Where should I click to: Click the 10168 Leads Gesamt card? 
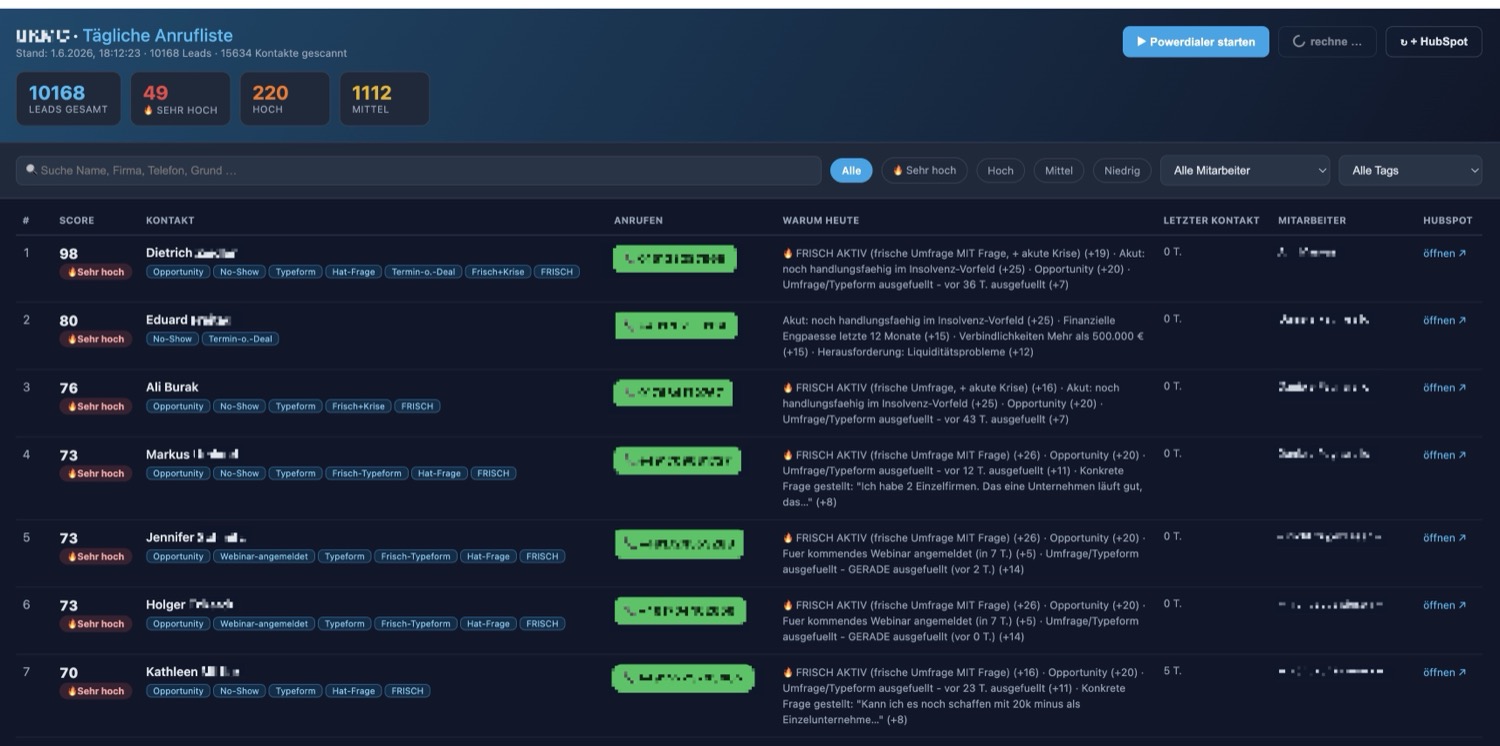click(x=68, y=99)
